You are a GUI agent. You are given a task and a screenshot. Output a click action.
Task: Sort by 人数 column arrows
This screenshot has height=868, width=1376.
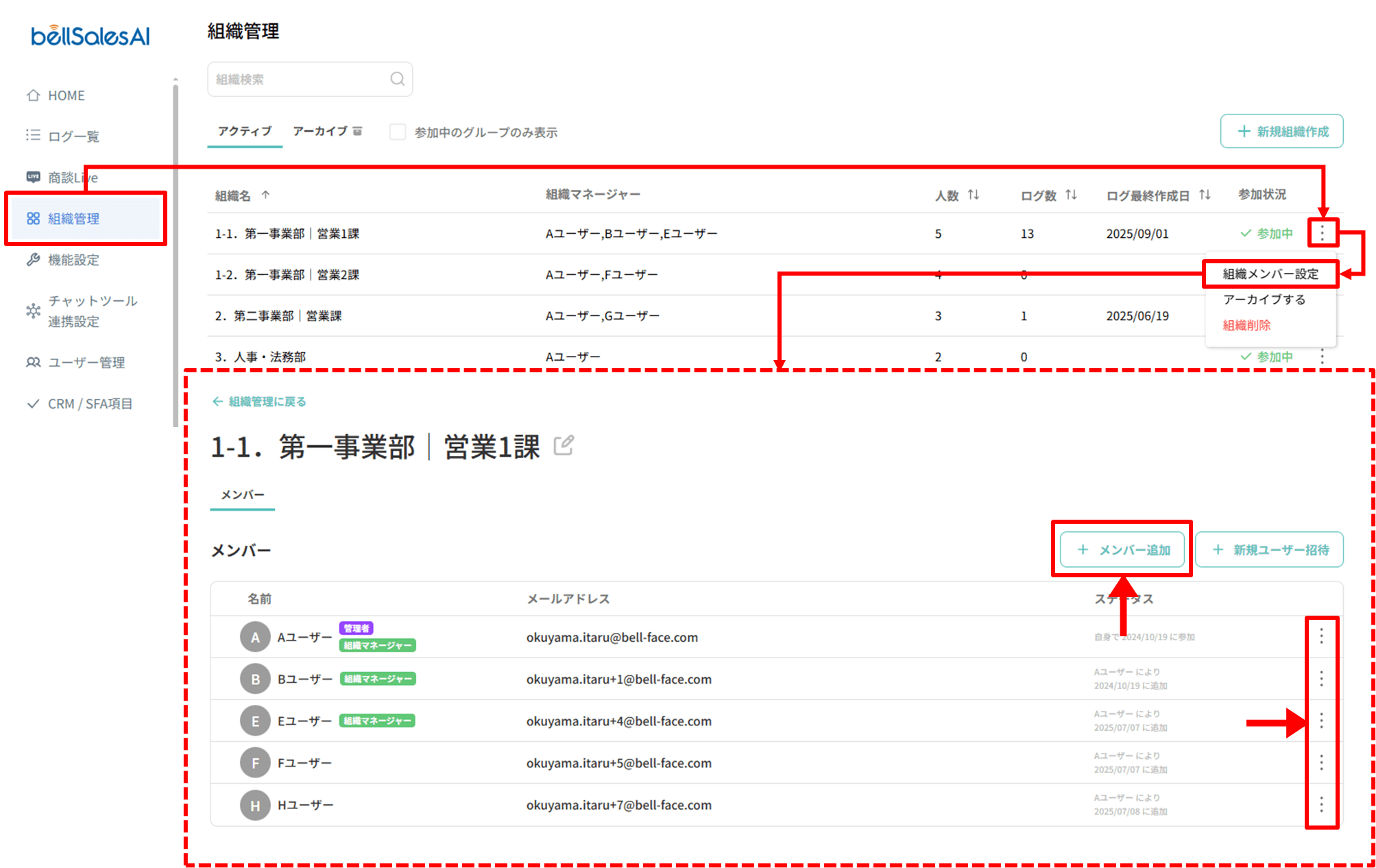(x=974, y=195)
